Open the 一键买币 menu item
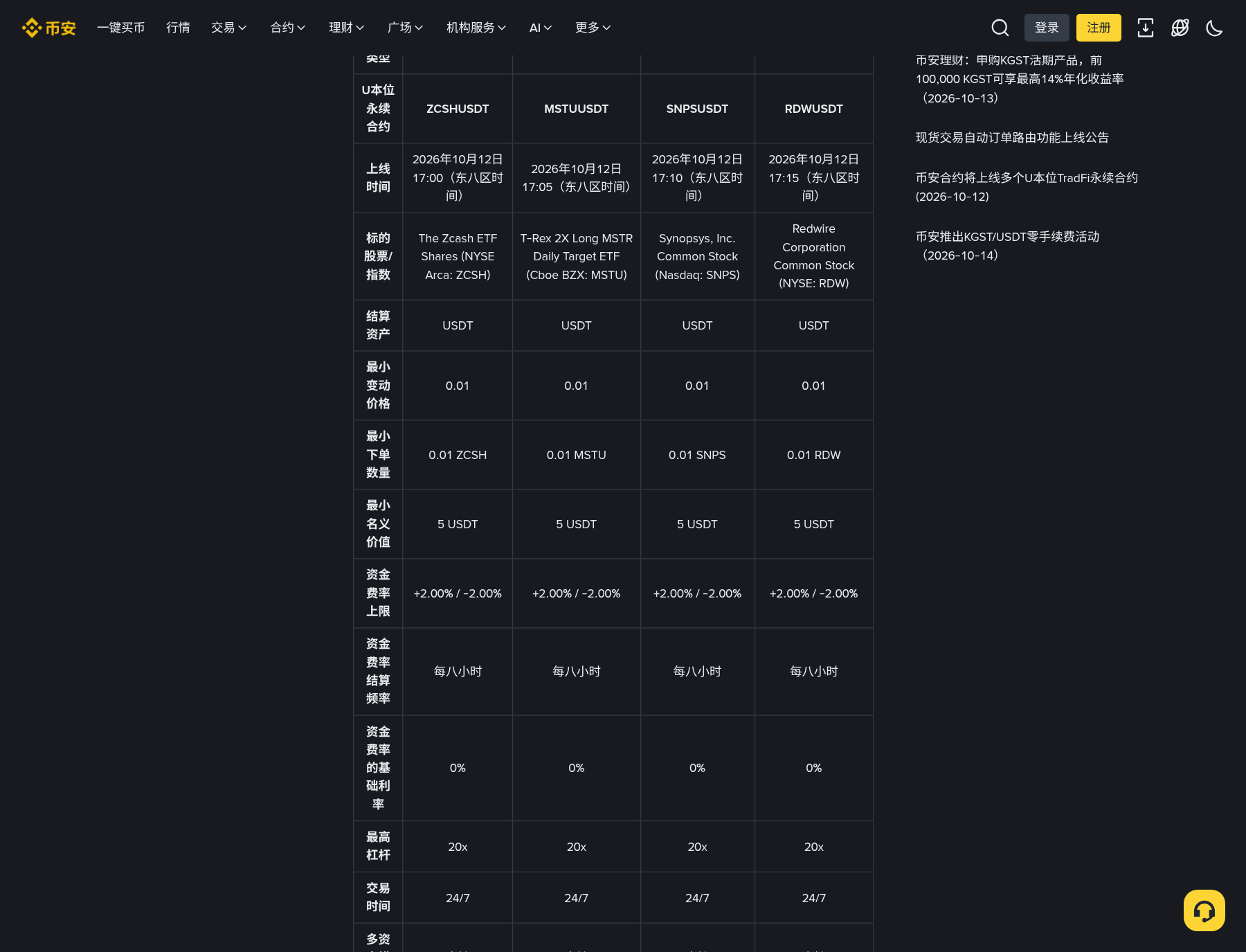The image size is (1246, 952). click(x=121, y=28)
